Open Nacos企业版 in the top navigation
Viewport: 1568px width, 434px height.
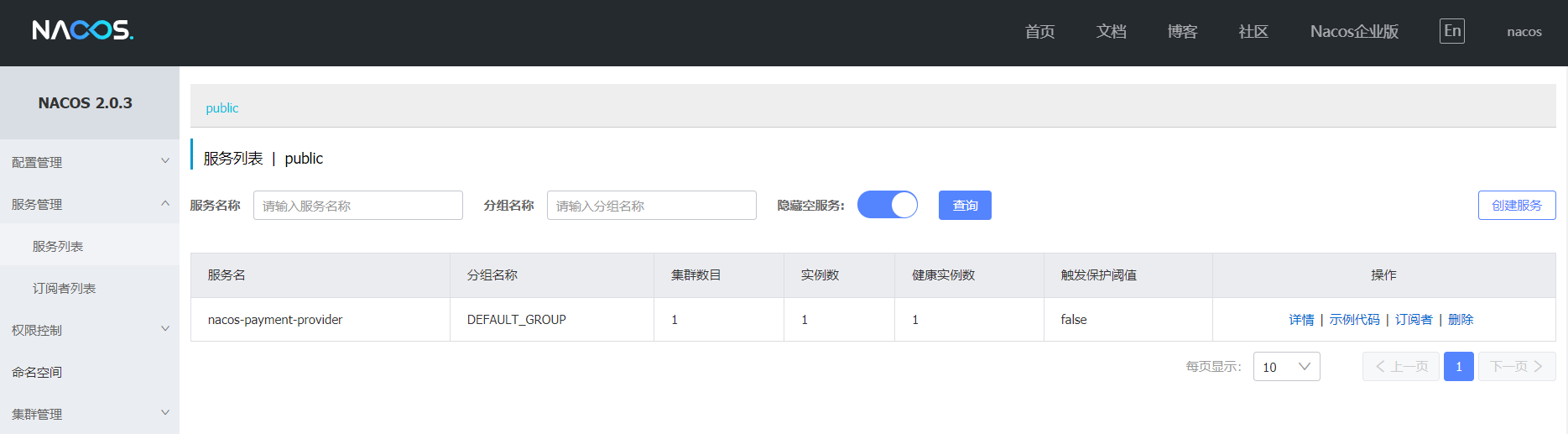coord(1354,32)
